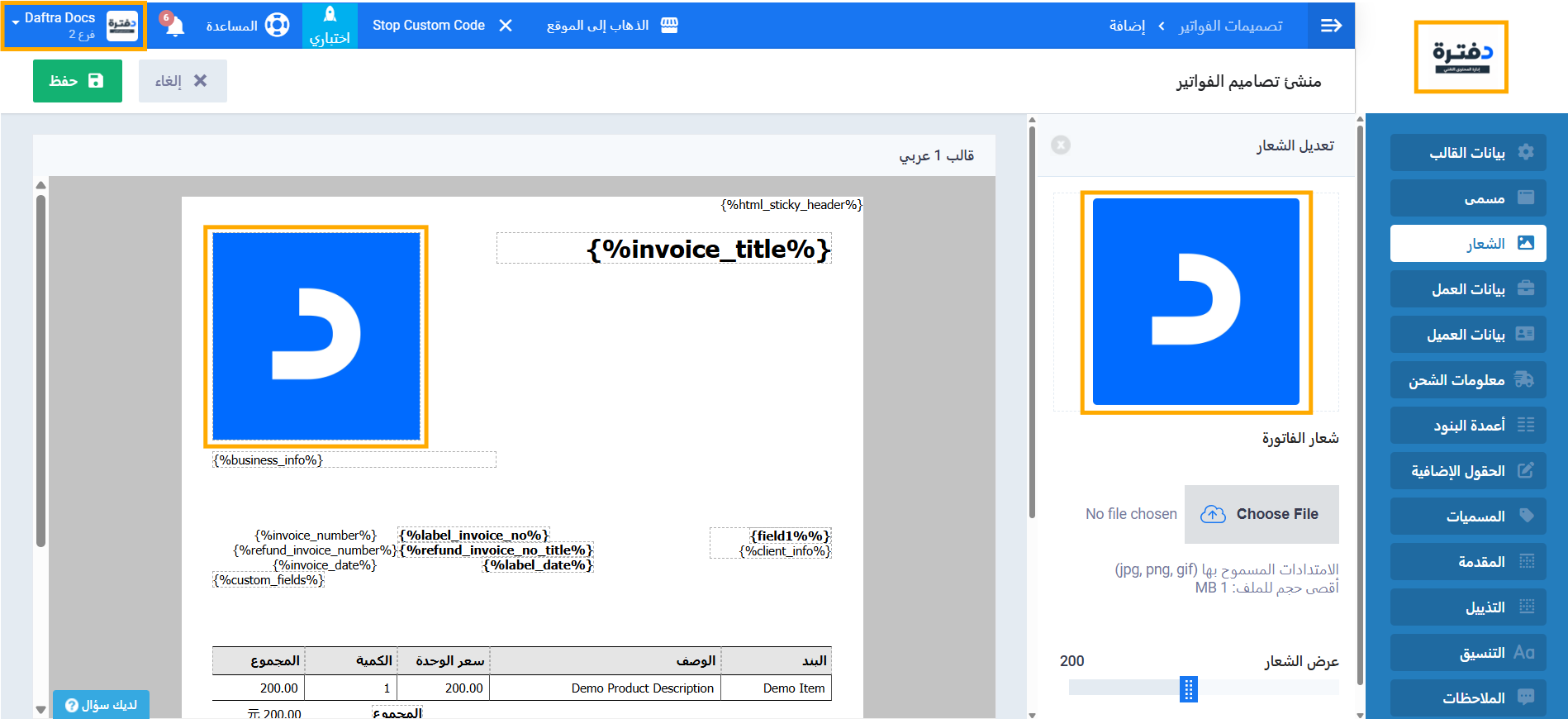Close the logo edit panel
The height and width of the screenshot is (719, 1568).
tap(1061, 145)
